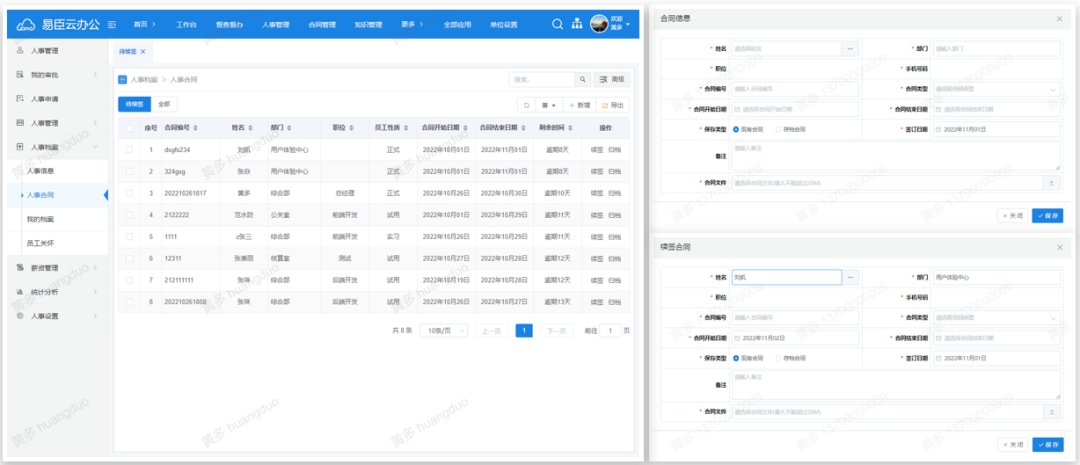Click 高级 advanced search button

pos(612,79)
